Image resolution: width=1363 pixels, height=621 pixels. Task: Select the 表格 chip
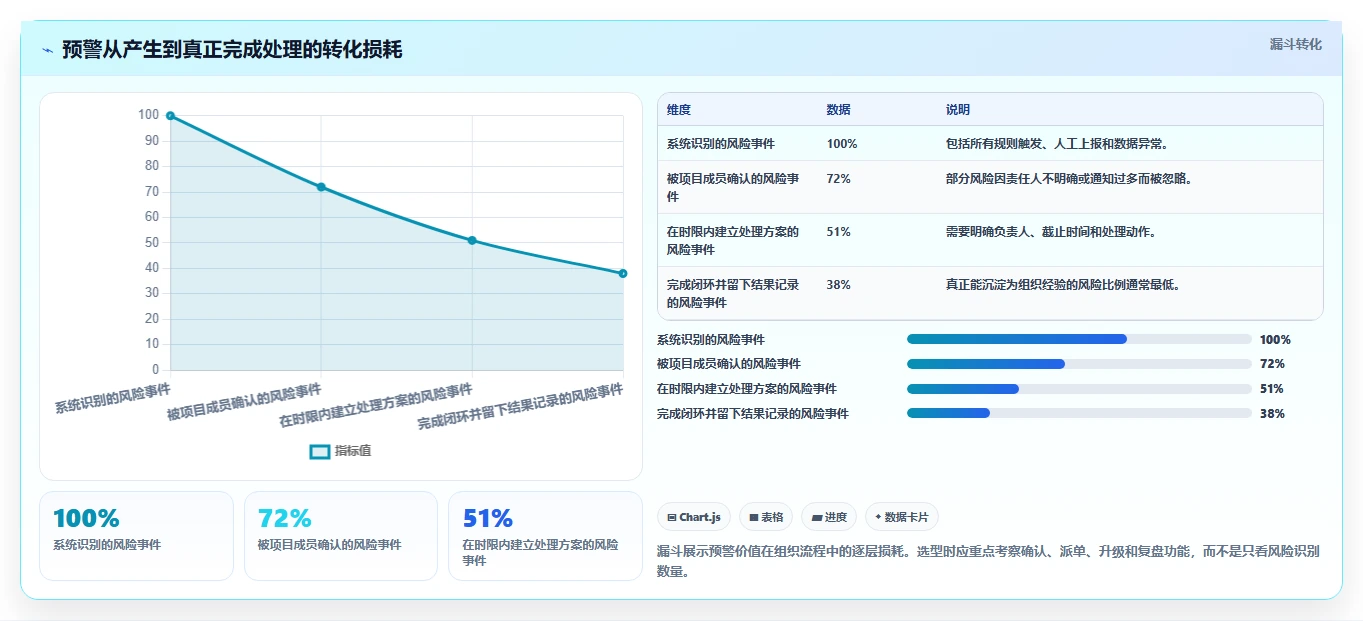[x=766, y=517]
